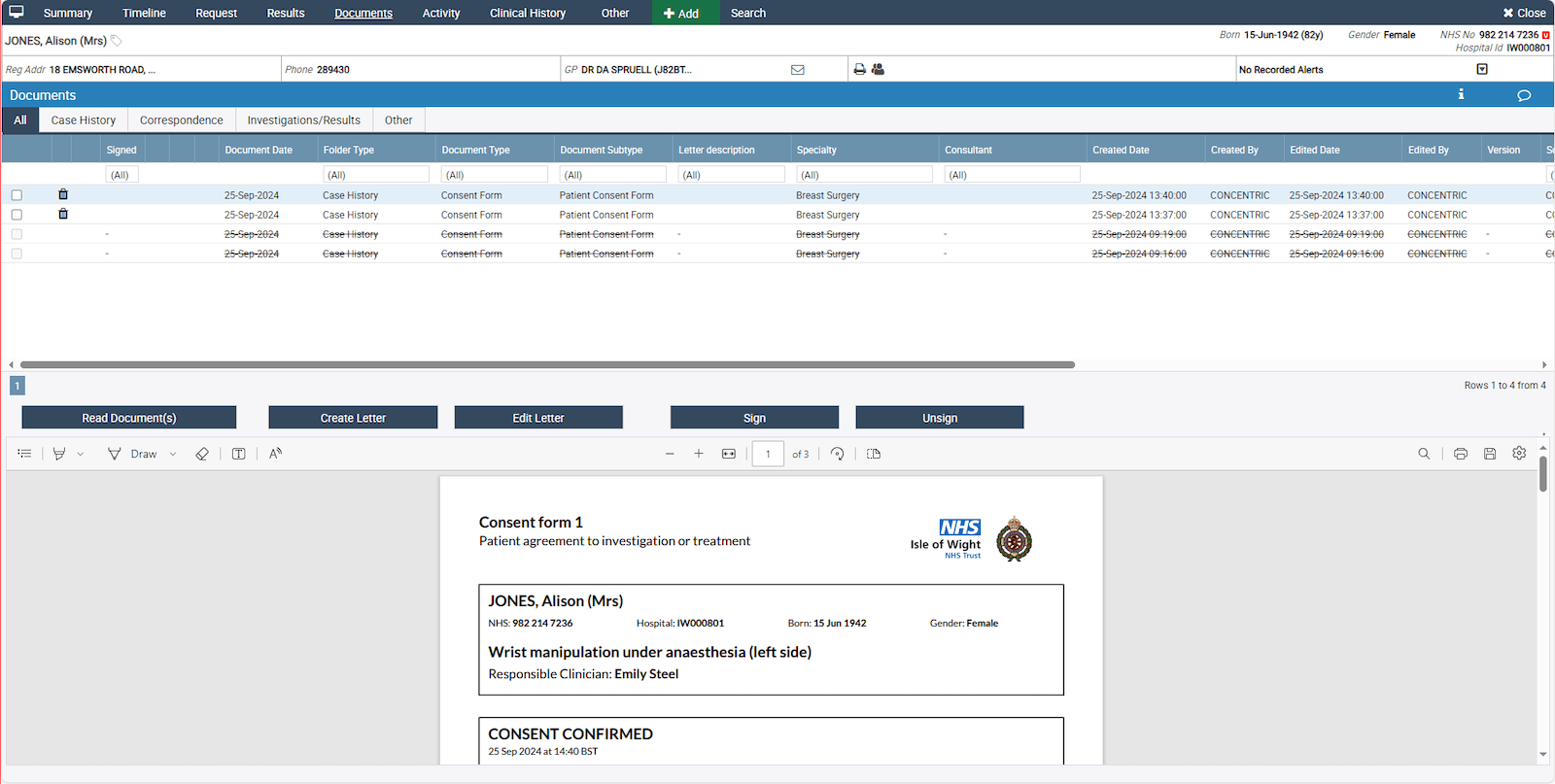Click the PDF page number field
Viewport: 1555px width, 784px height.
[x=768, y=454]
